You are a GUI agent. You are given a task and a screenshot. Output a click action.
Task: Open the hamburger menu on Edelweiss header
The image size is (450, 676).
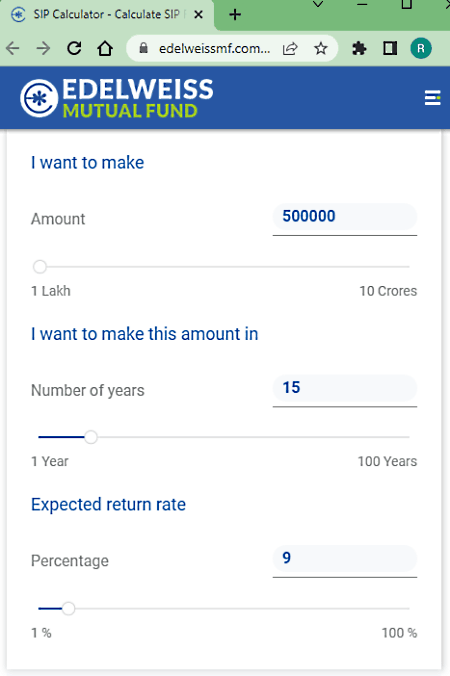coord(432,98)
